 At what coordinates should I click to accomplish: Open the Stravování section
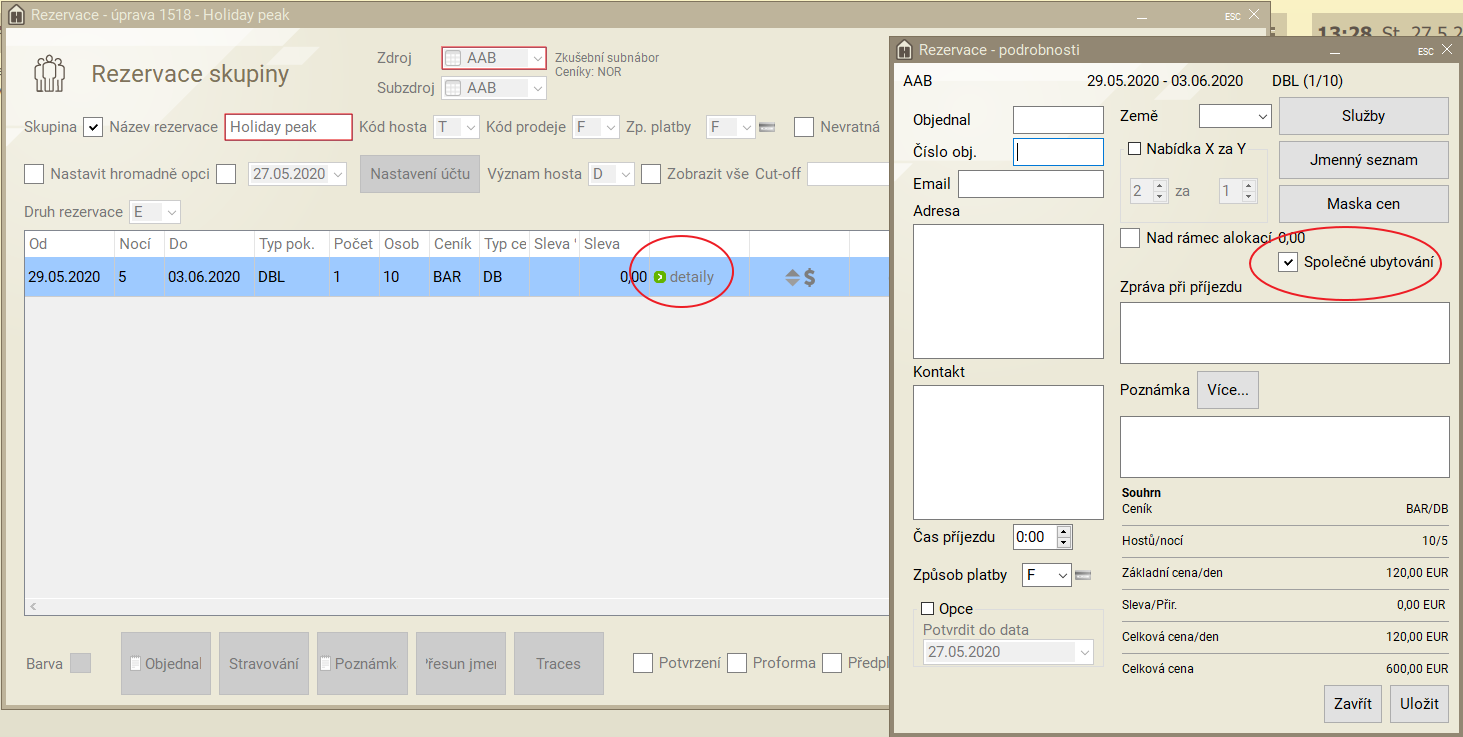click(264, 663)
